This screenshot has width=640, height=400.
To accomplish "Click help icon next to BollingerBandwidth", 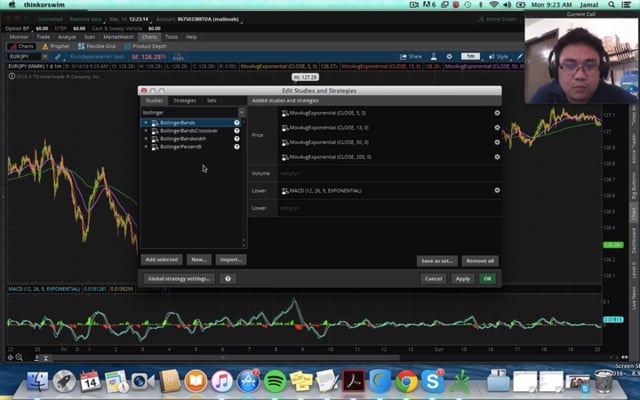I will pos(237,138).
